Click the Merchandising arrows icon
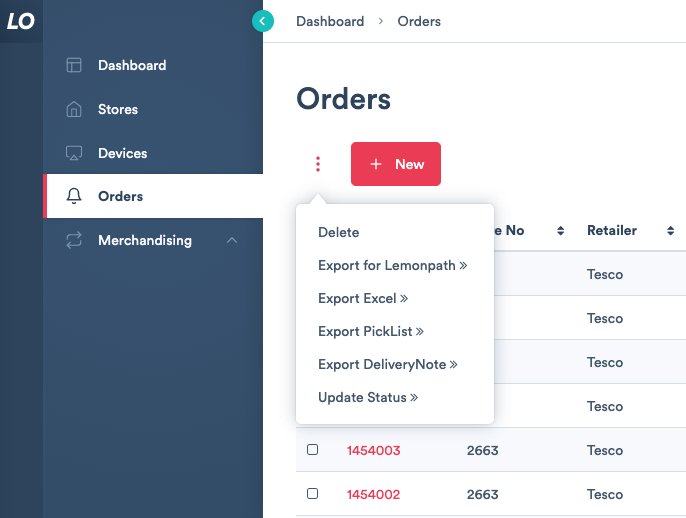686x518 pixels. click(x=74, y=241)
